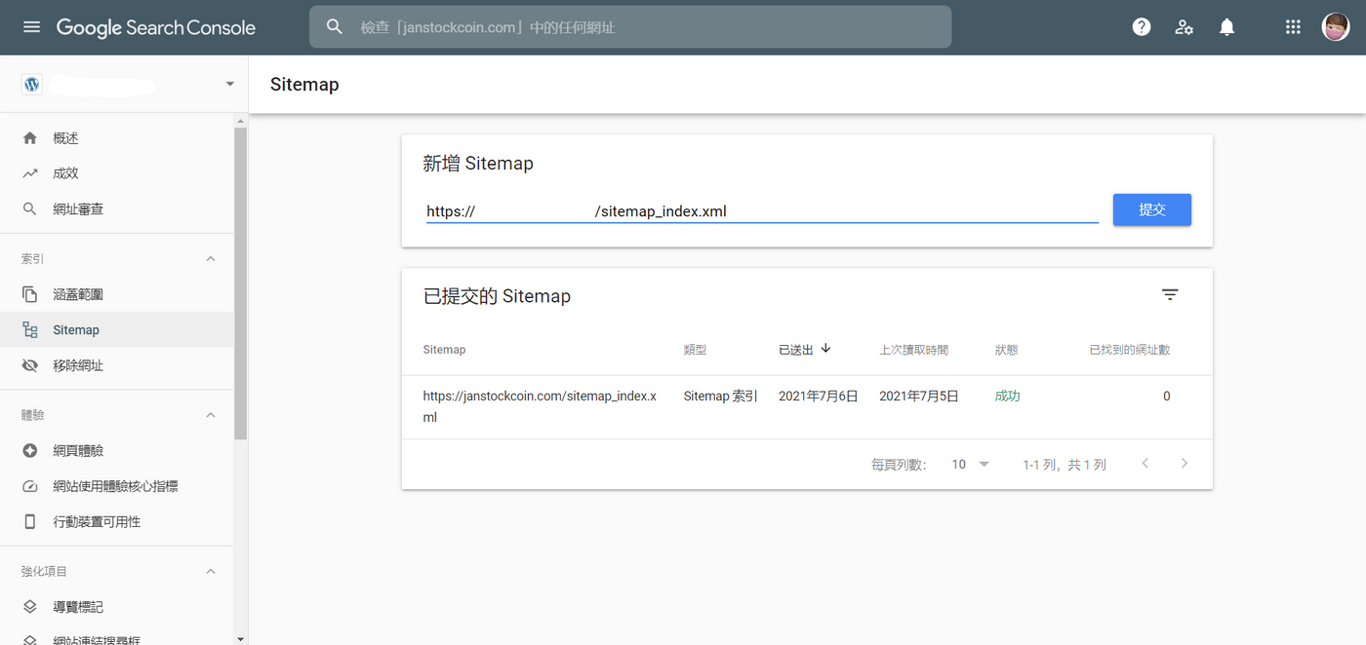This screenshot has height=645, width=1366.
Task: View the notifications bell
Action: coord(1227,27)
